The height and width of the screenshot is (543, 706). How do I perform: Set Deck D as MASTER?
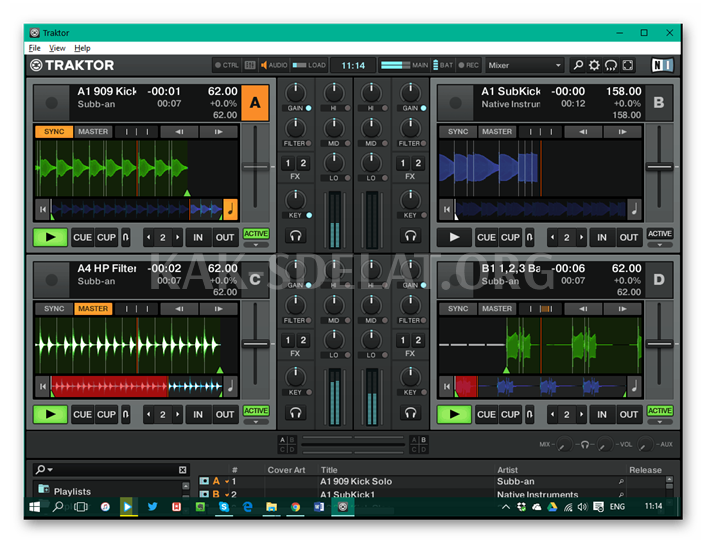[497, 308]
